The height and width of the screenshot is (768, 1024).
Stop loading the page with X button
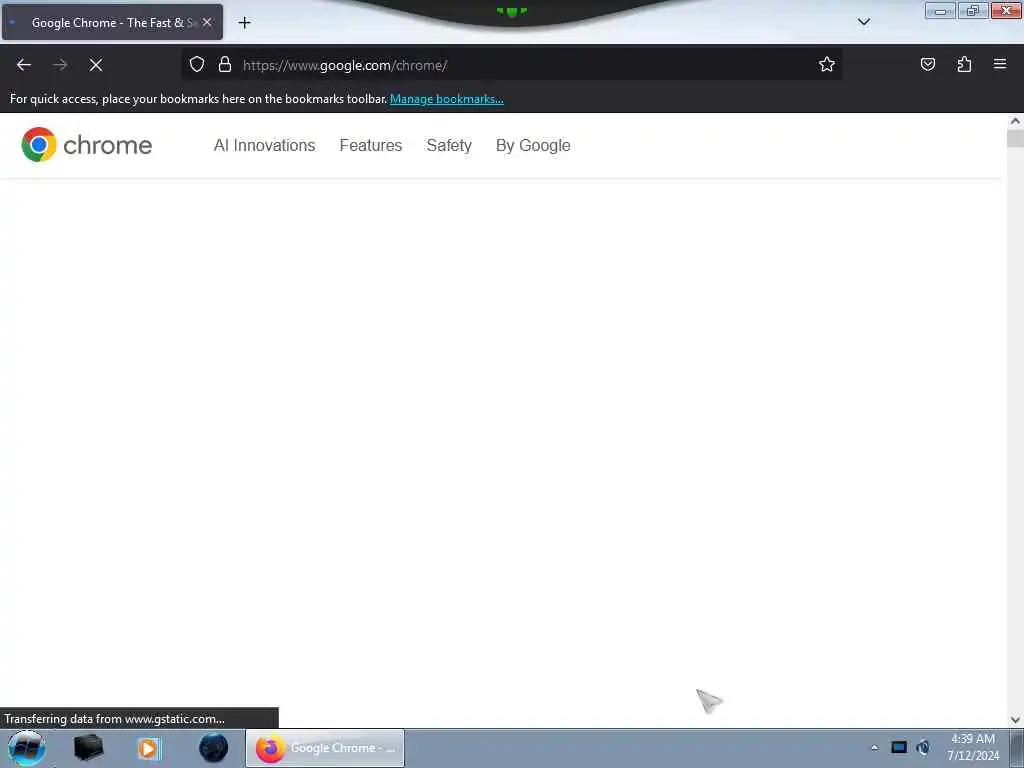point(95,65)
